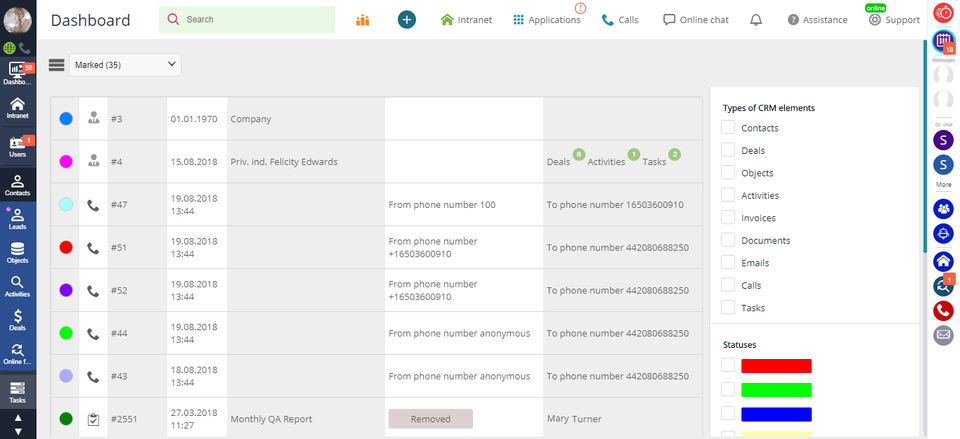Check the Tasks CRM type checkbox
The image size is (960, 439).
(728, 307)
